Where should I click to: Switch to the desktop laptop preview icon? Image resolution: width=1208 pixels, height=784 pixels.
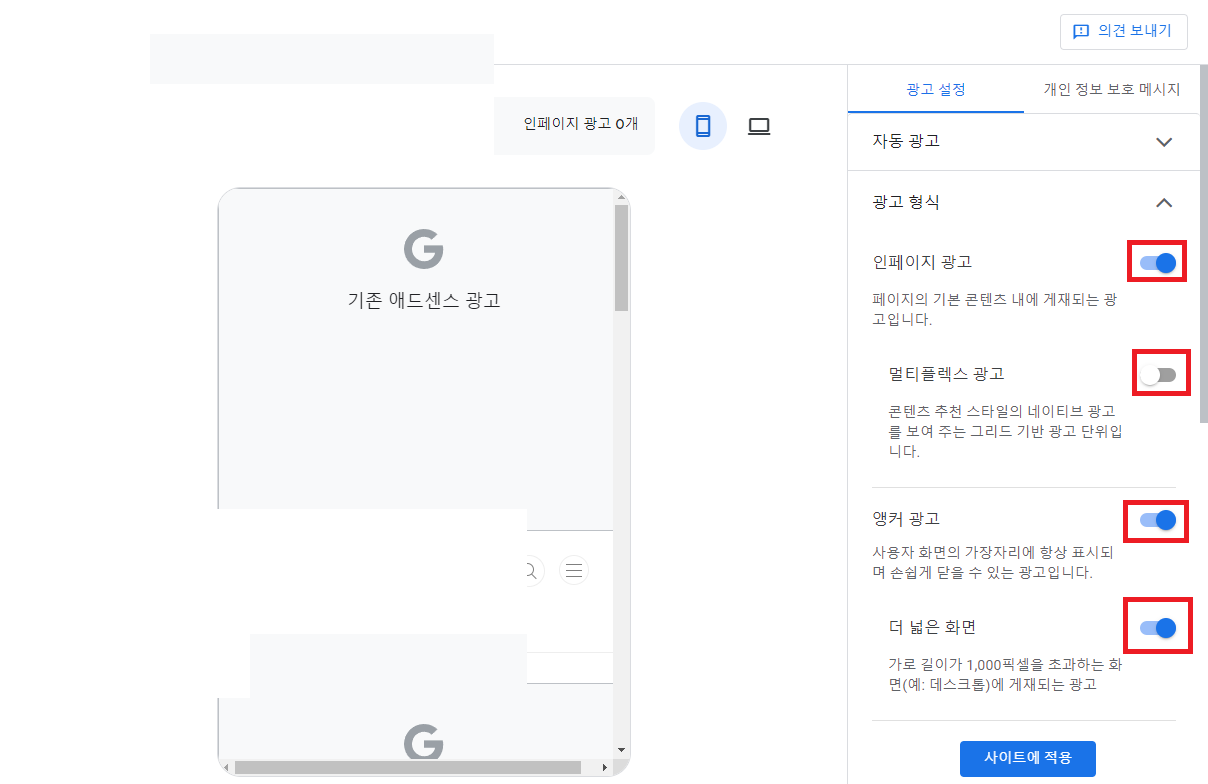(x=759, y=126)
